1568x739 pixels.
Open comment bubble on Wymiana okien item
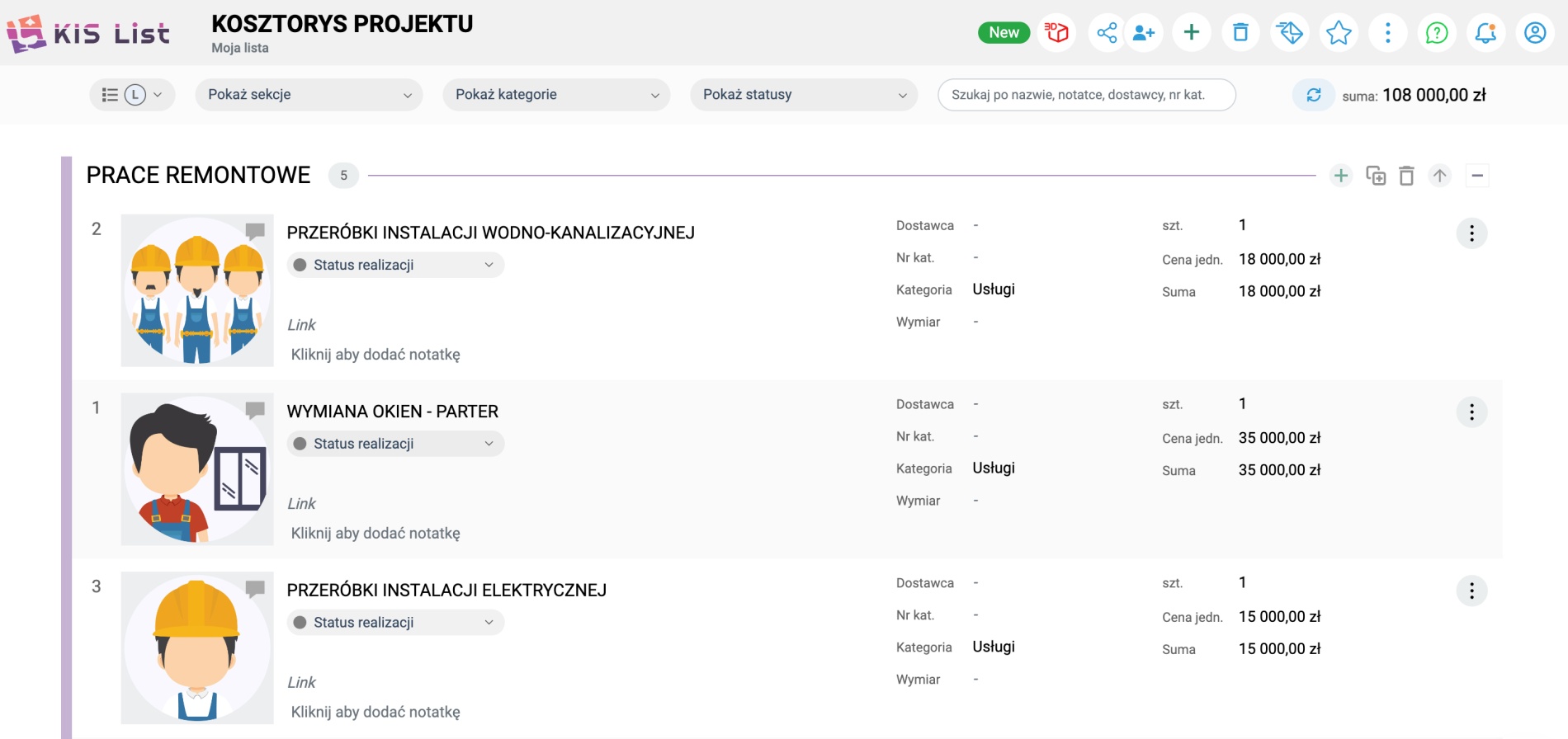coord(255,410)
